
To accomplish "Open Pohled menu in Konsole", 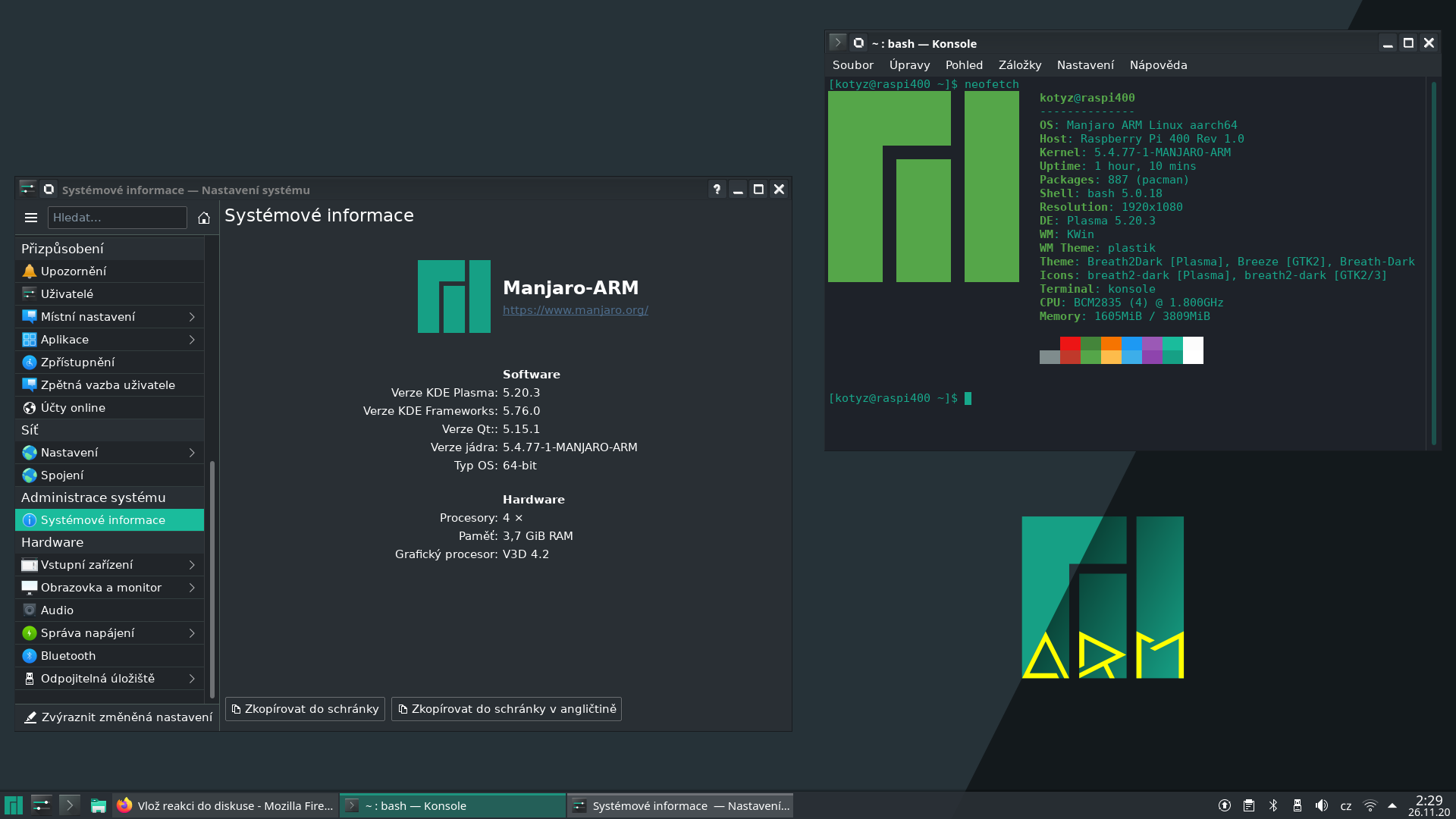I will pyautogui.click(x=964, y=65).
